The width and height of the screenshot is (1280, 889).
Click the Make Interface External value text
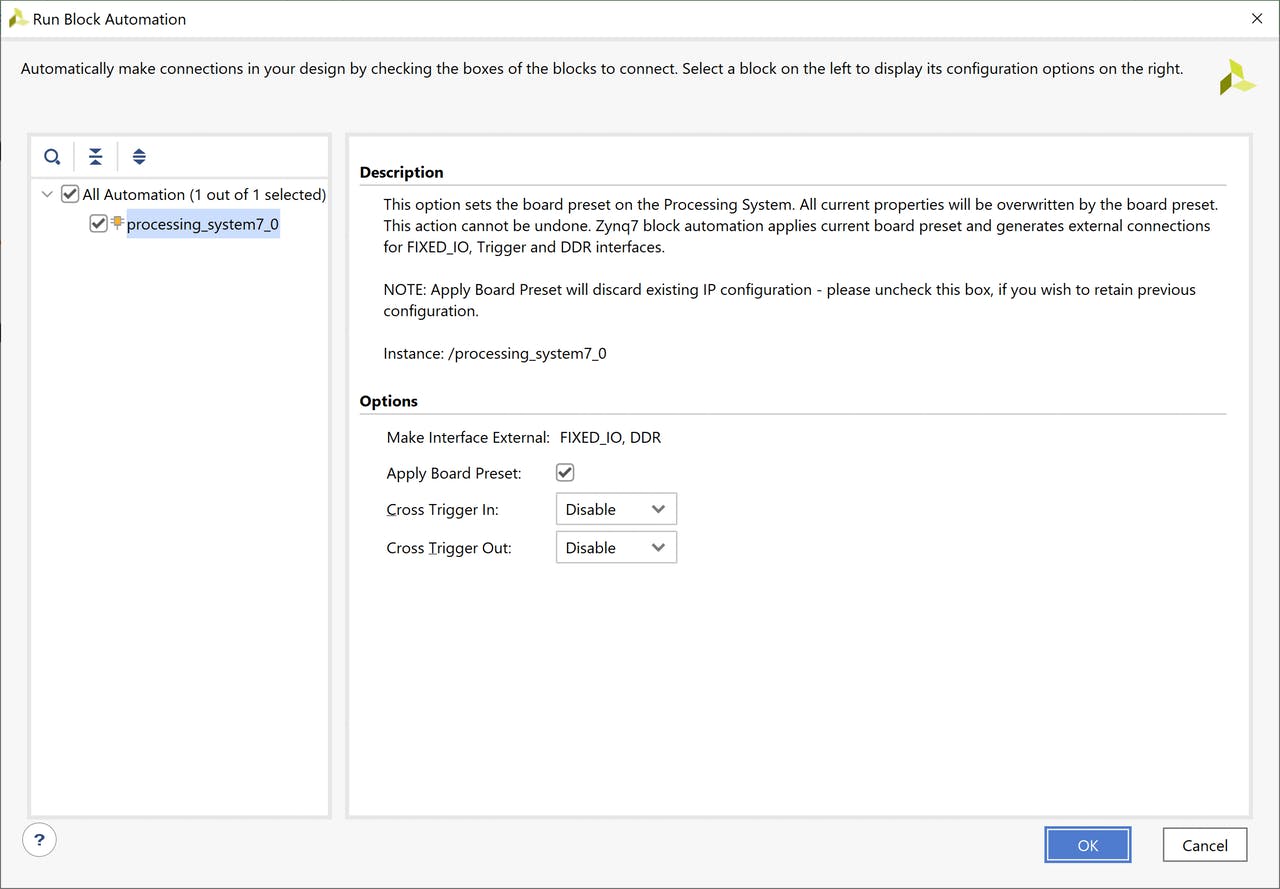click(610, 437)
